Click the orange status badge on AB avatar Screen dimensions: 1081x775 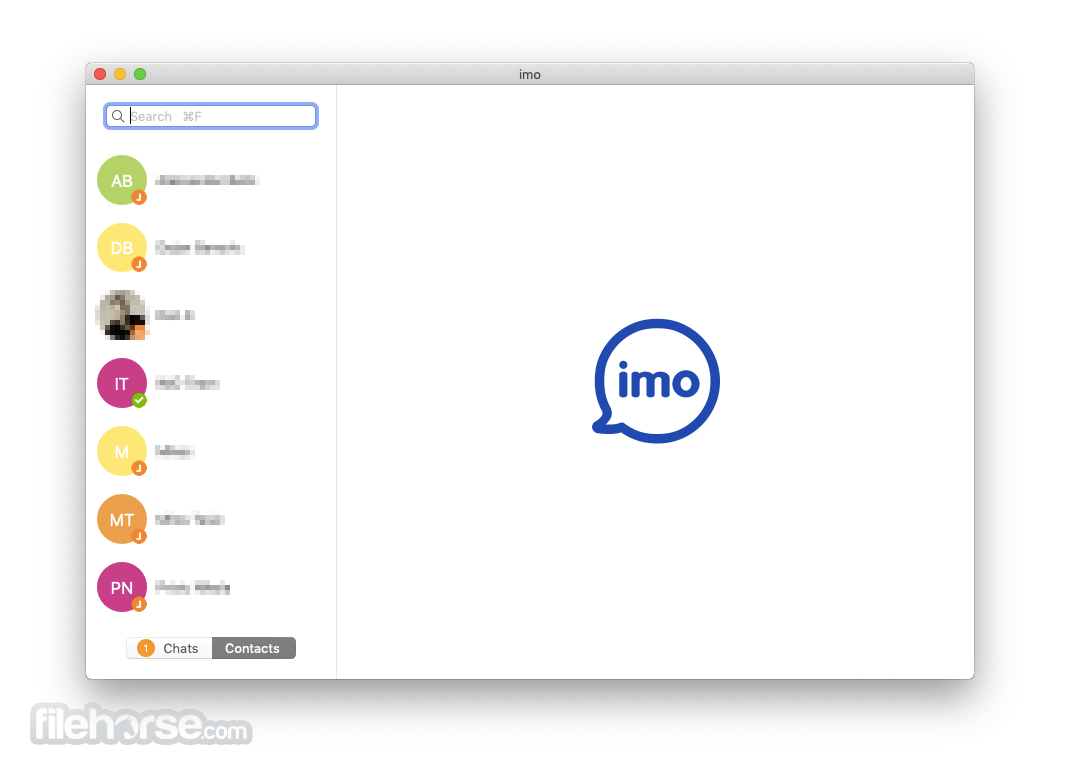[x=139, y=197]
